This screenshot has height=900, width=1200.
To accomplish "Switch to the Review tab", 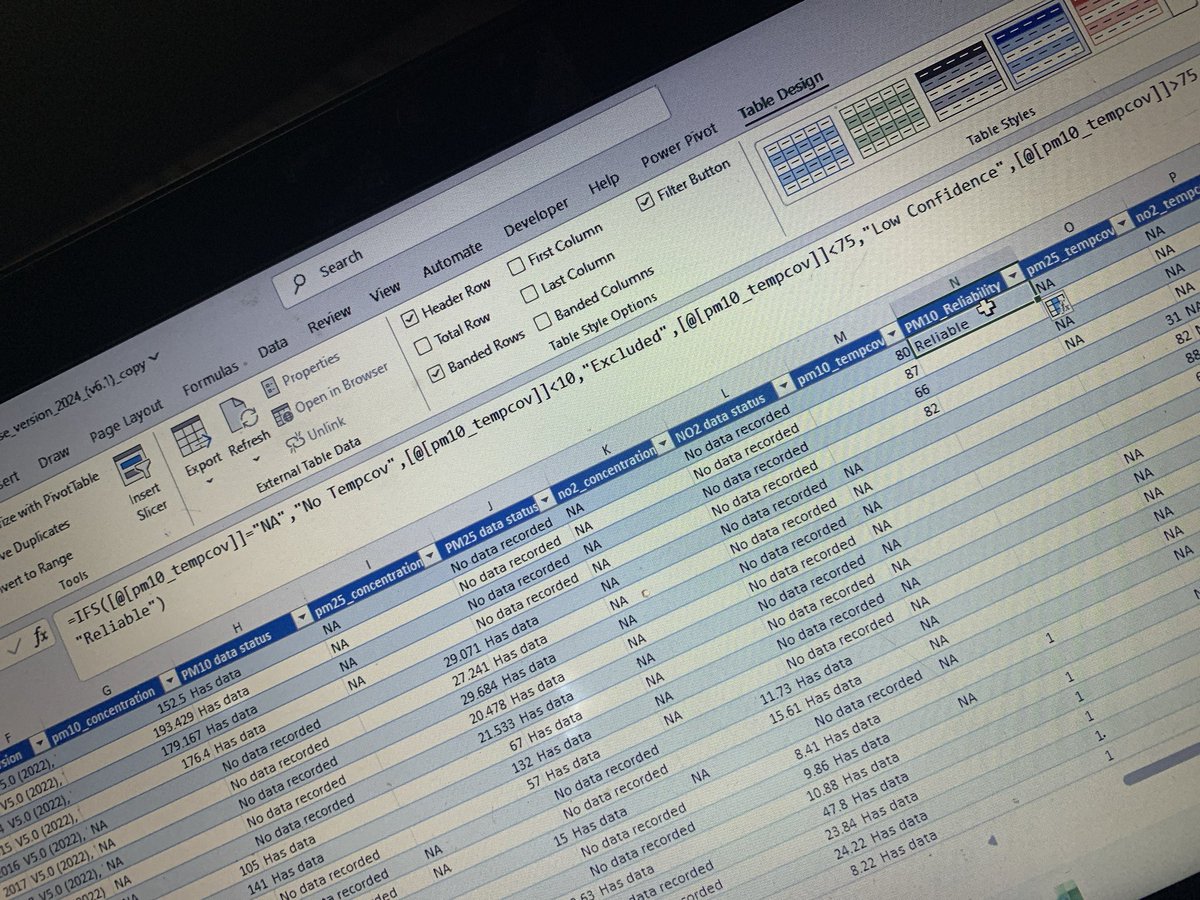I will [x=328, y=320].
